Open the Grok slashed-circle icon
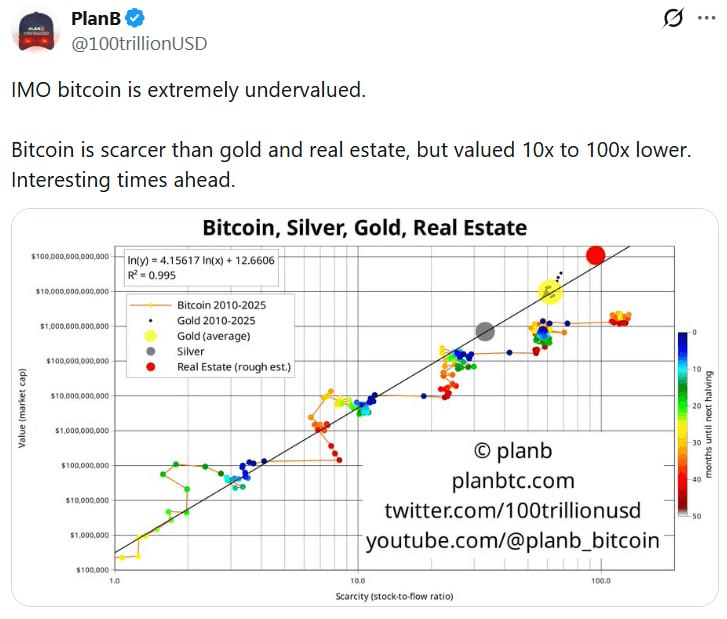This screenshot has width=727, height=619. [673, 18]
